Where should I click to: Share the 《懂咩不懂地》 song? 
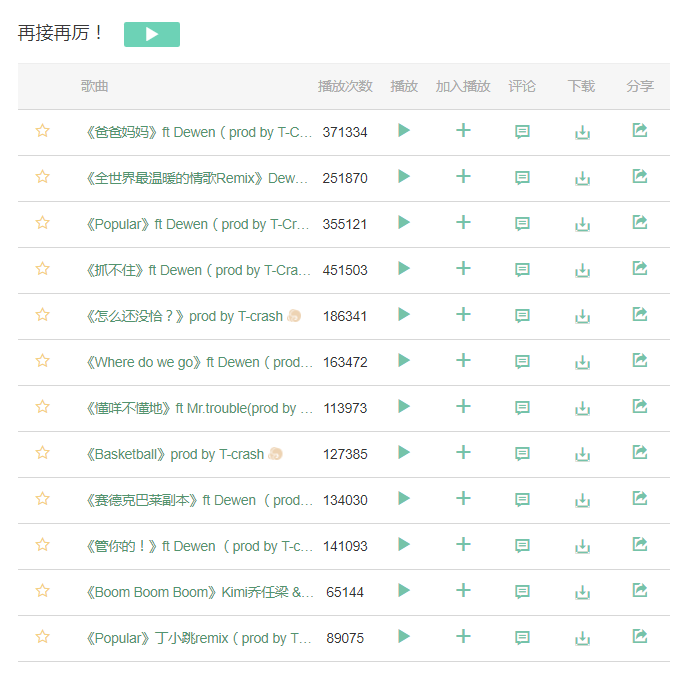(640, 407)
